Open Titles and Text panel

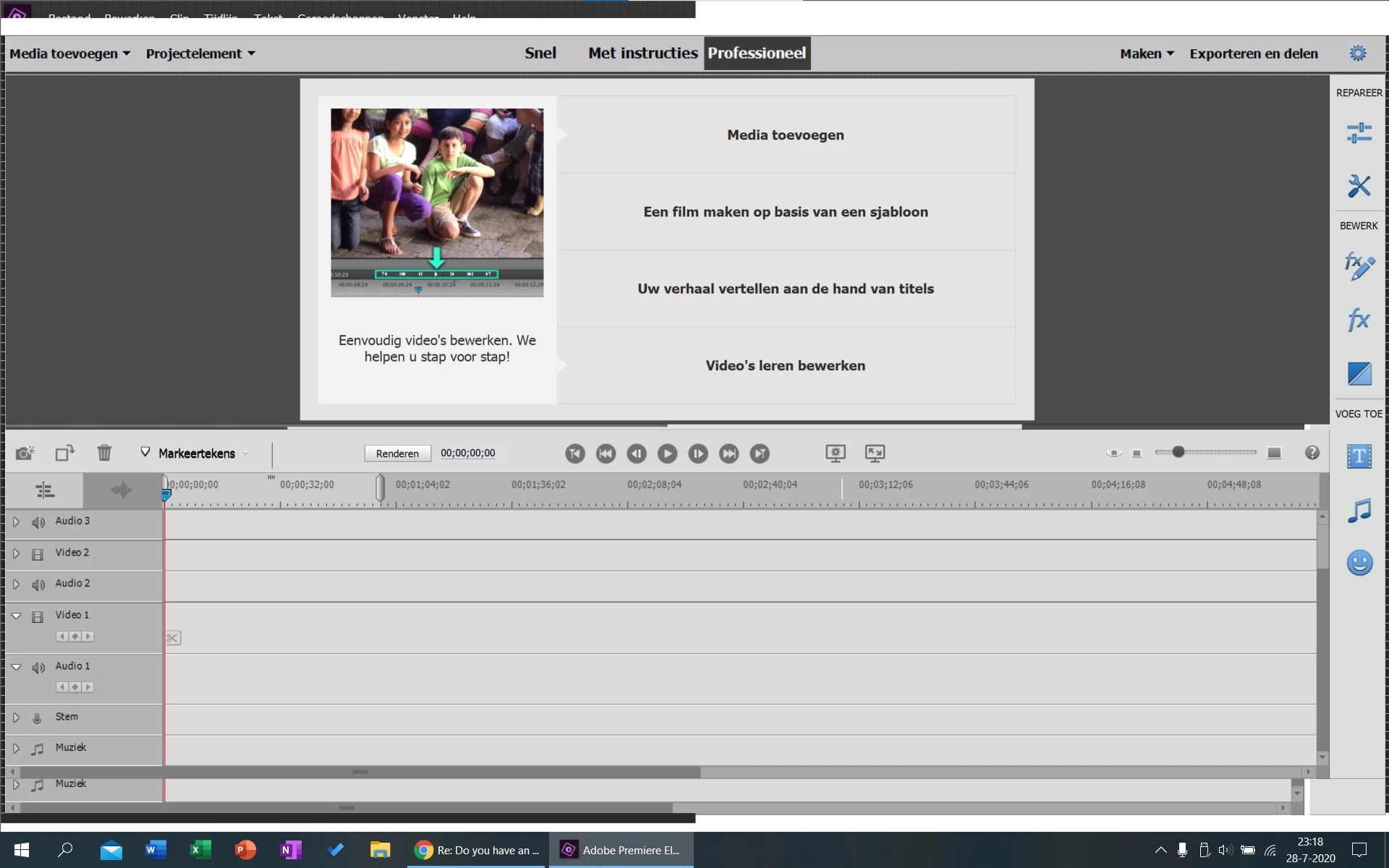coord(1359,456)
